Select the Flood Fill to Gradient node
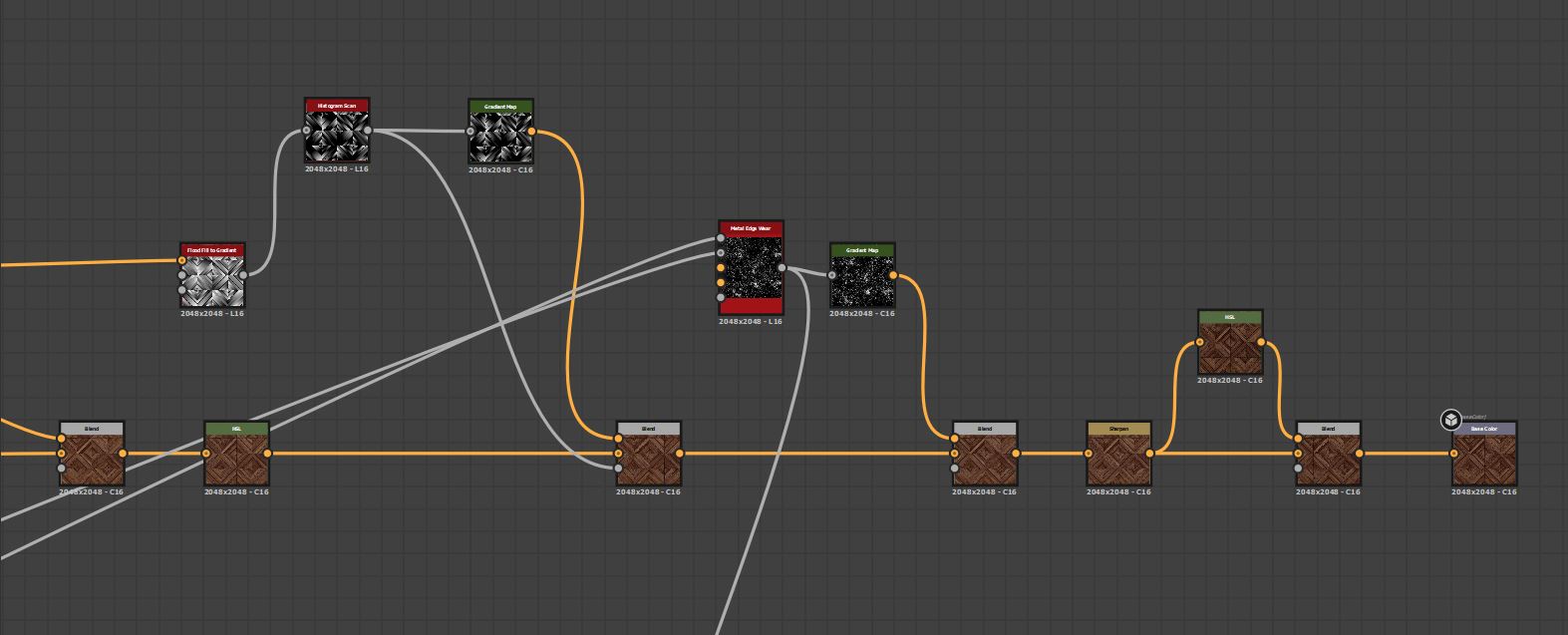The image size is (1568, 635). (212, 274)
